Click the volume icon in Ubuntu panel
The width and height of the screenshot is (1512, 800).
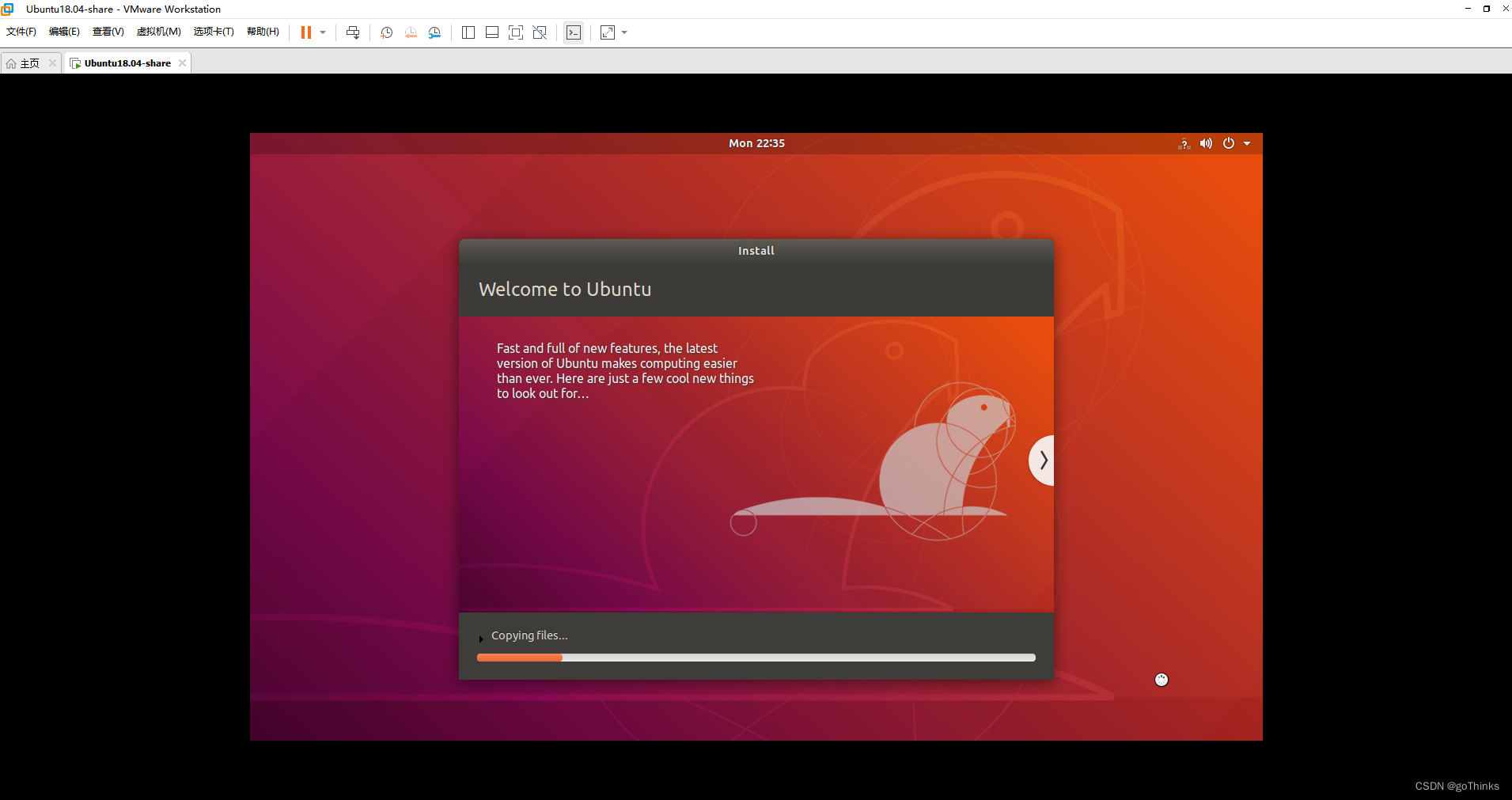pos(1206,143)
